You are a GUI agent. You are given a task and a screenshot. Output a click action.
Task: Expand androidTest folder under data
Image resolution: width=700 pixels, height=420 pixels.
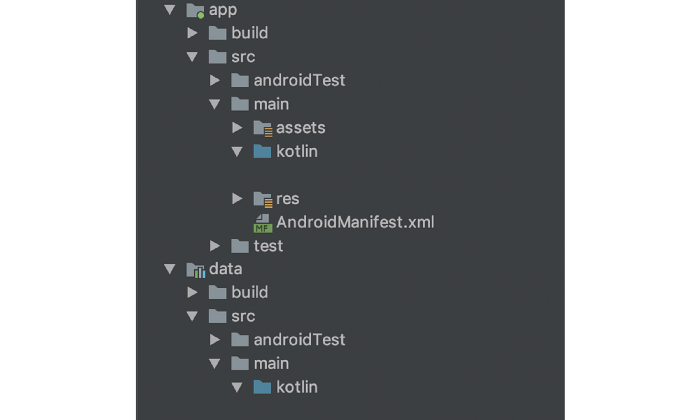[215, 340]
